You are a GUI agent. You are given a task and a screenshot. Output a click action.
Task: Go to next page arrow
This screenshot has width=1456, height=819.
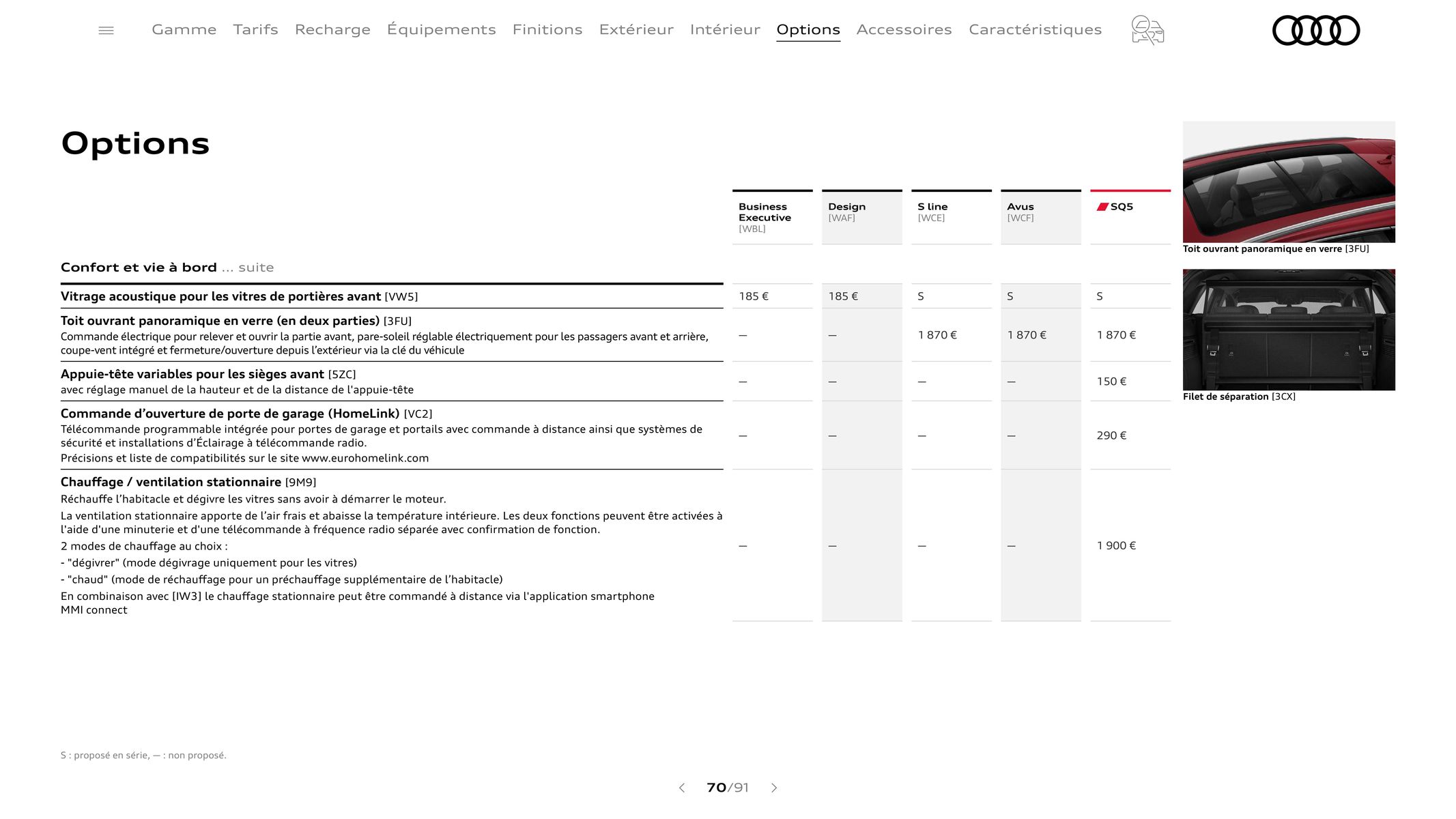coord(774,788)
